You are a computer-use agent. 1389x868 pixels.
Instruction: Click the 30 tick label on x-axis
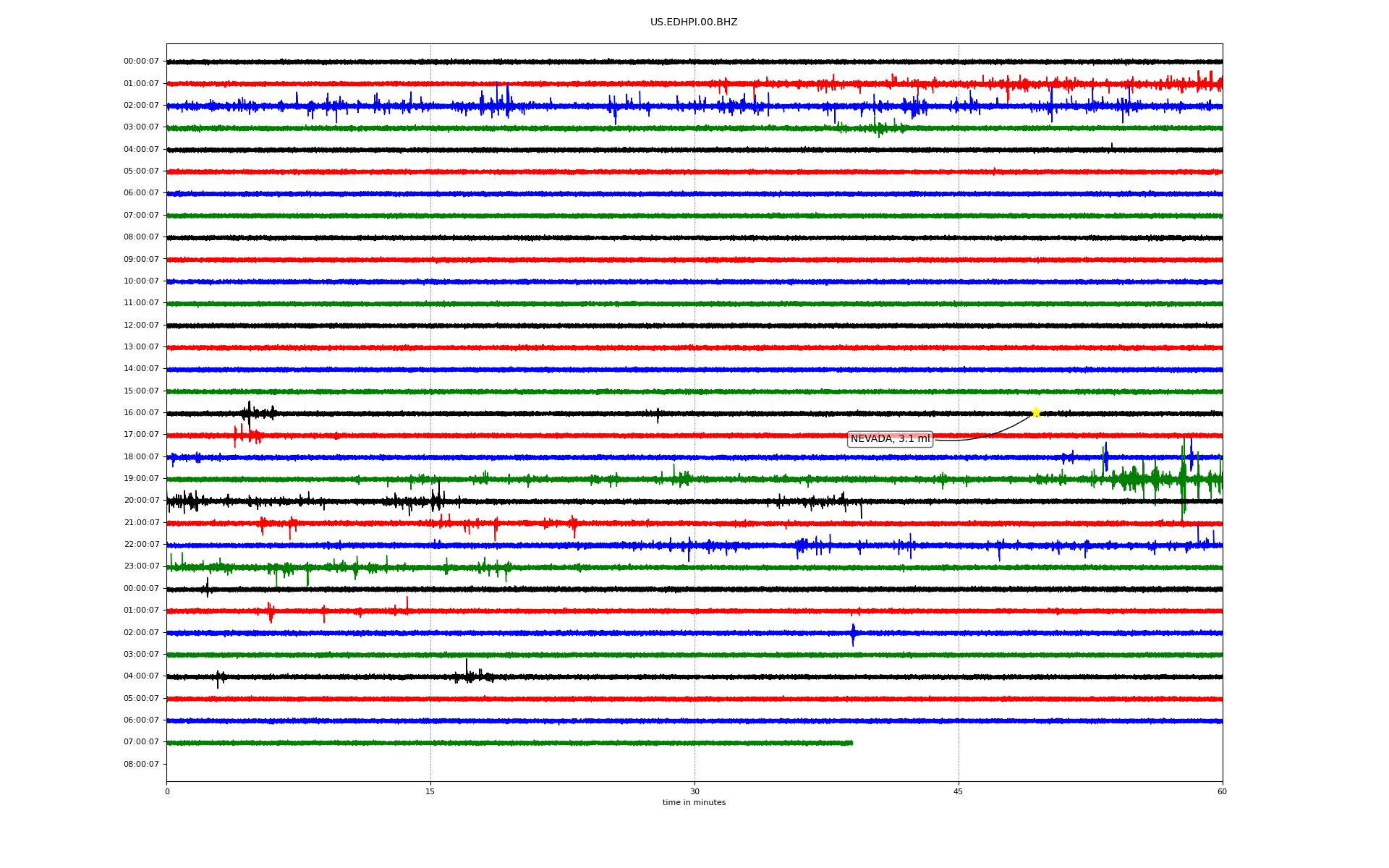tap(694, 792)
